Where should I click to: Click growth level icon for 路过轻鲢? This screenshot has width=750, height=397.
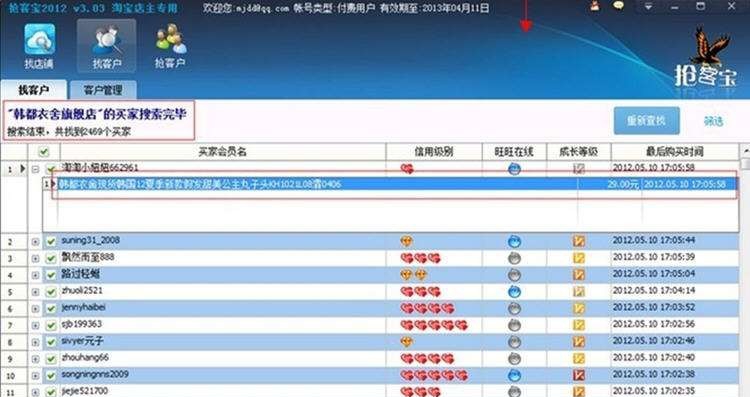579,275
